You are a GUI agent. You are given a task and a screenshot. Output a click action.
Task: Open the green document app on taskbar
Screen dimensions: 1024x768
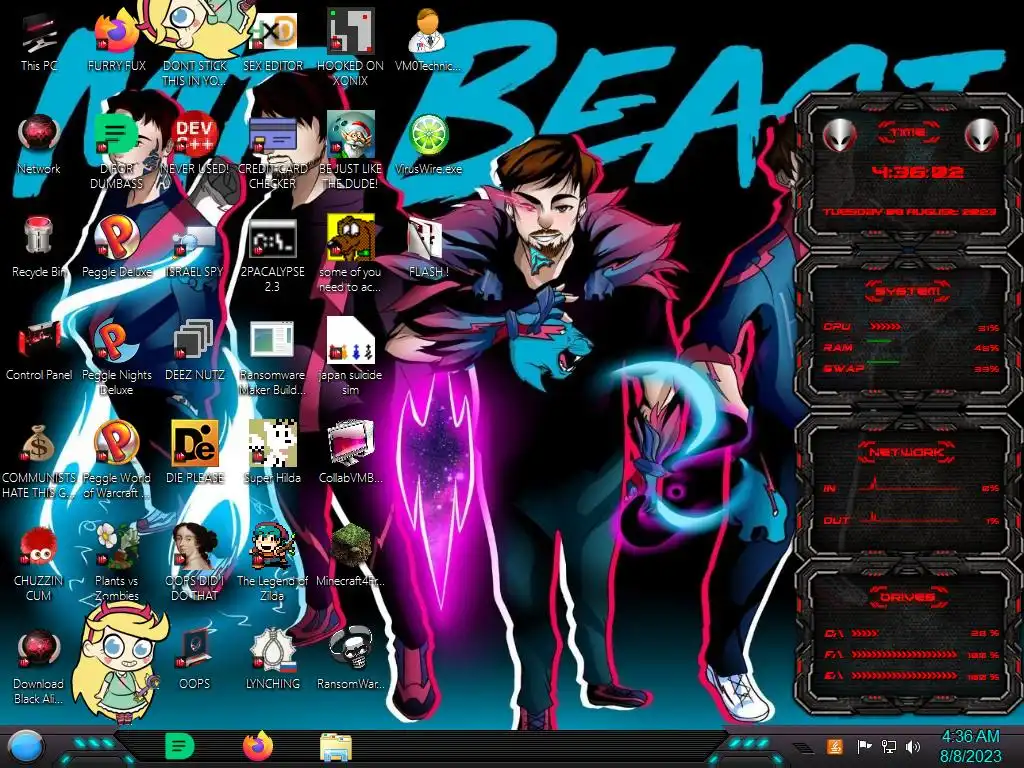click(x=180, y=747)
